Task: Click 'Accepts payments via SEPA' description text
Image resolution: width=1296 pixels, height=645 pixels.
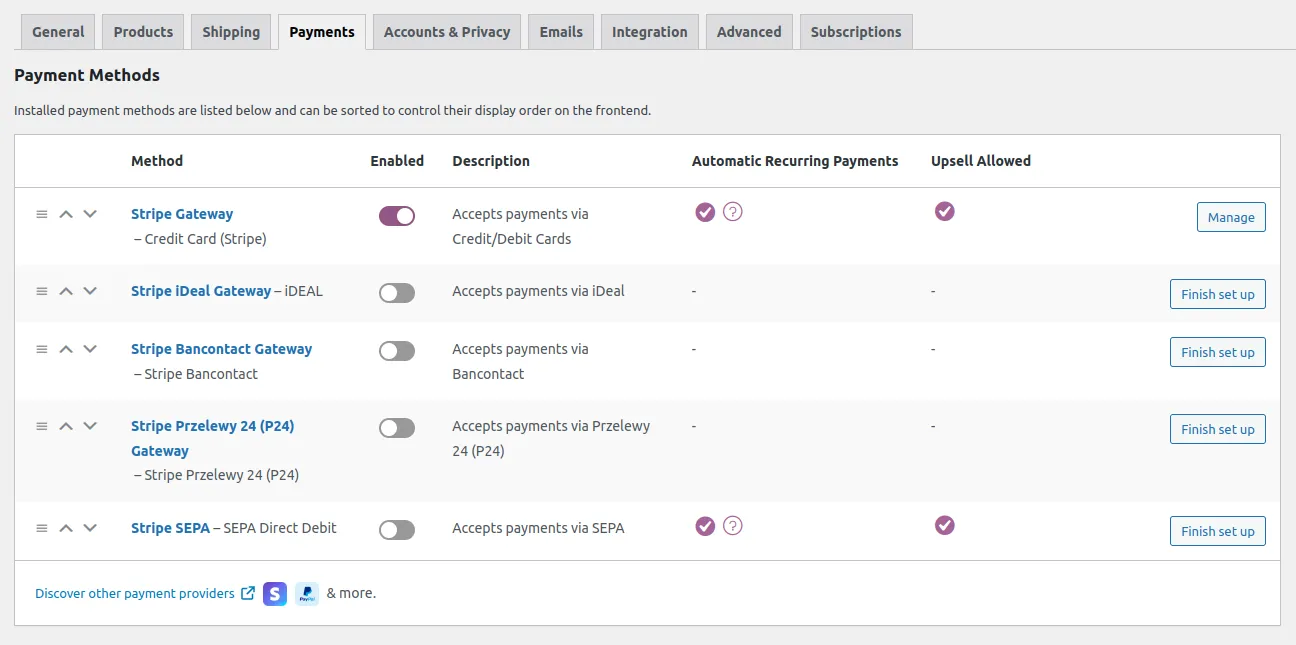Action: (x=538, y=528)
